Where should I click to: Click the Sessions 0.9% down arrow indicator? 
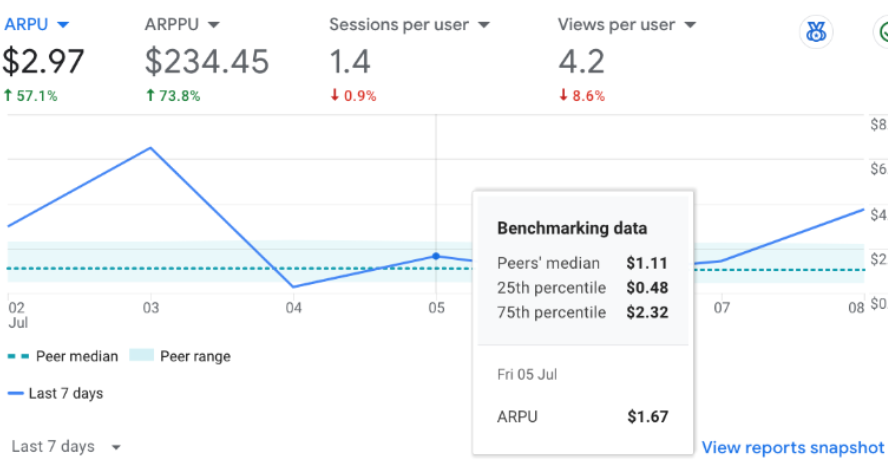pyautogui.click(x=334, y=95)
